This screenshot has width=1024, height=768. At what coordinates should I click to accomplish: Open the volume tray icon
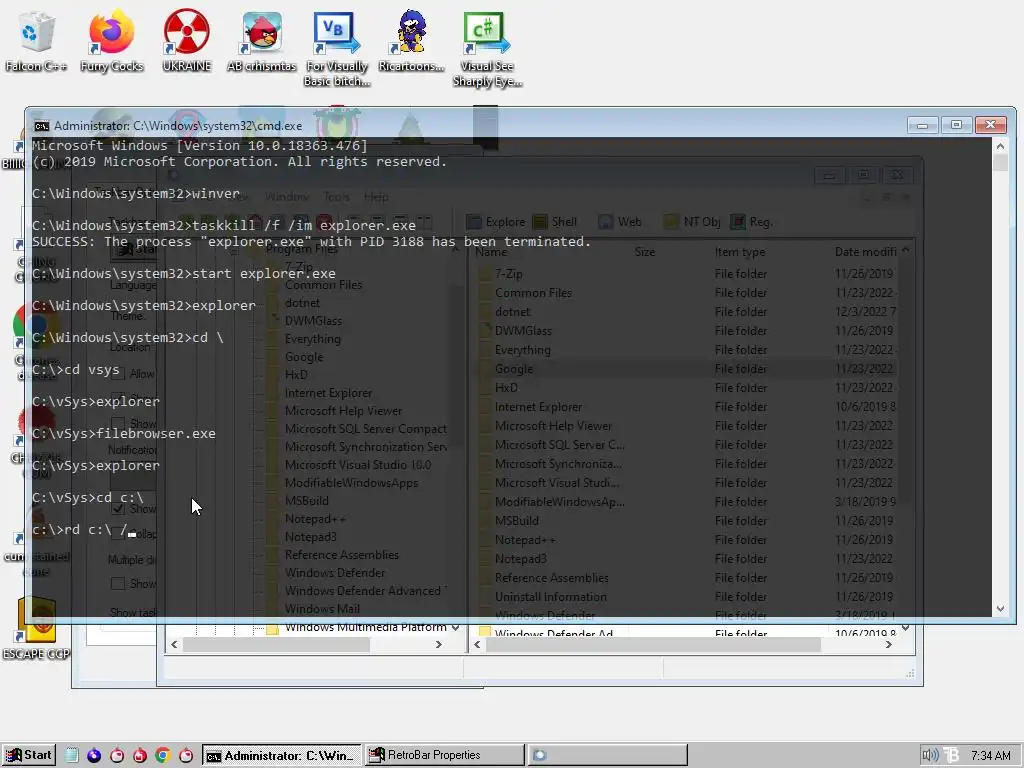pos(930,756)
